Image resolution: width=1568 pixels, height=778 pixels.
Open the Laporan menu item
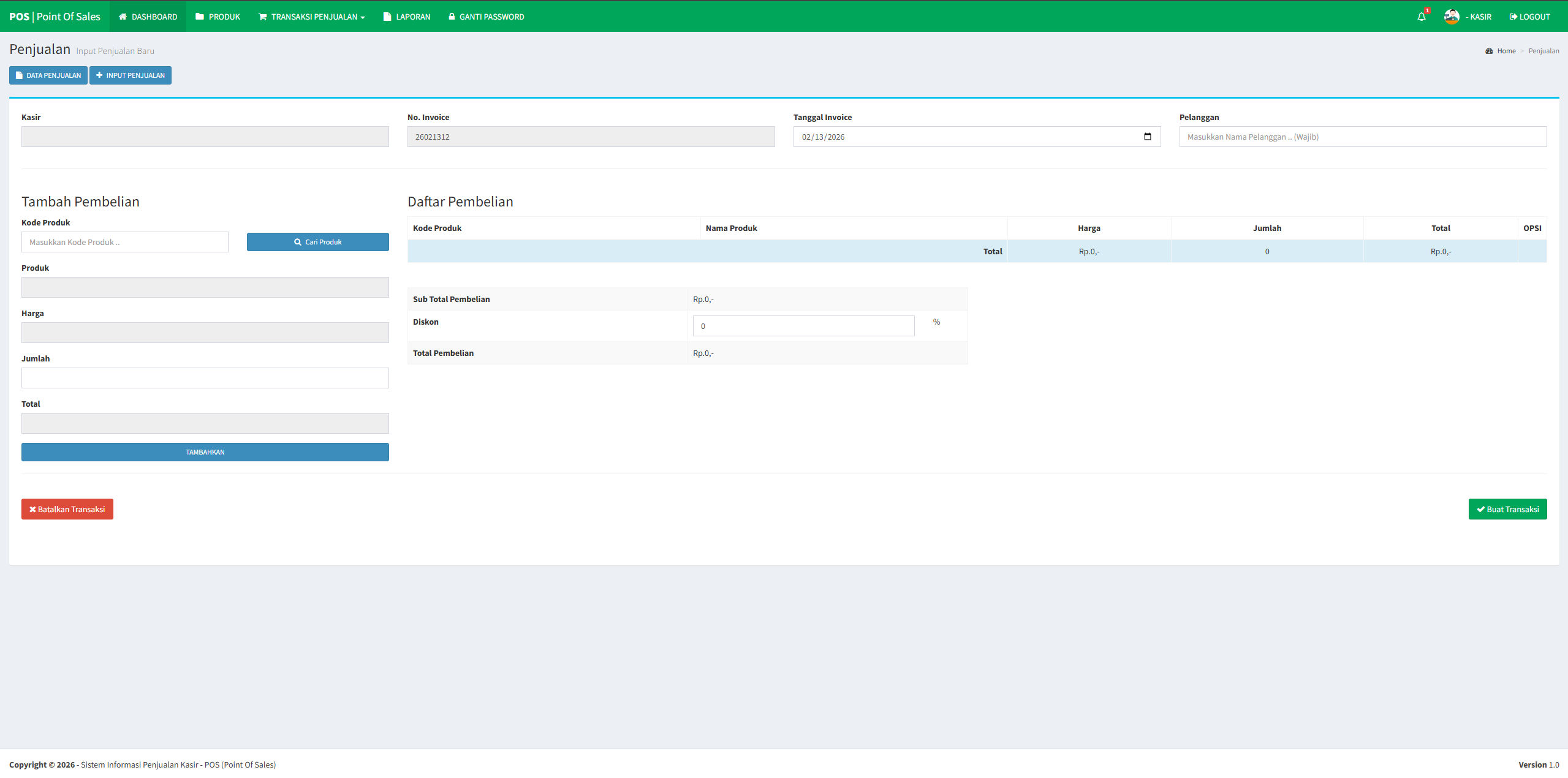point(406,17)
